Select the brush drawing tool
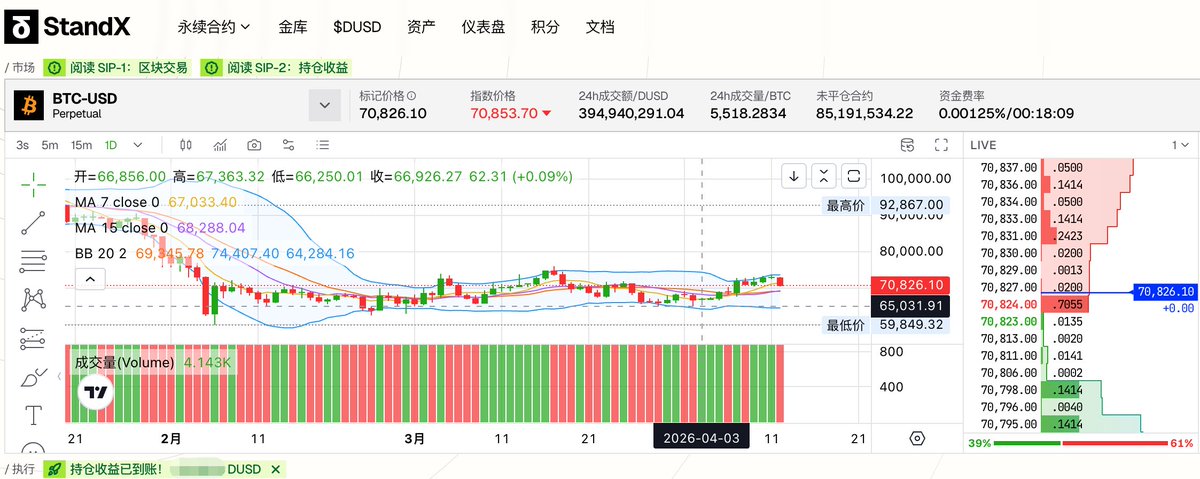The height and width of the screenshot is (479, 1200). [34, 377]
